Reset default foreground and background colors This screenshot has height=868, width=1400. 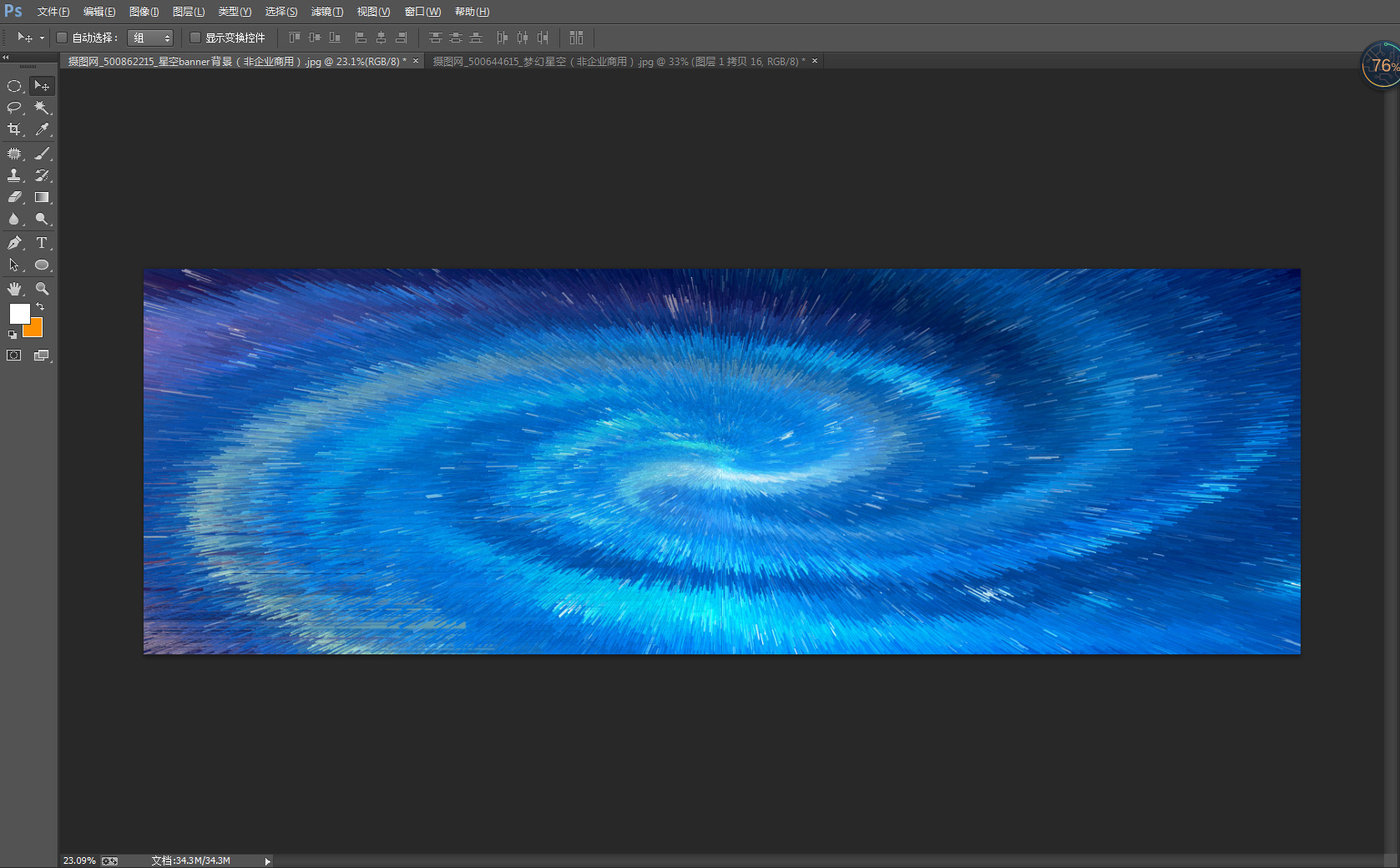coord(13,335)
